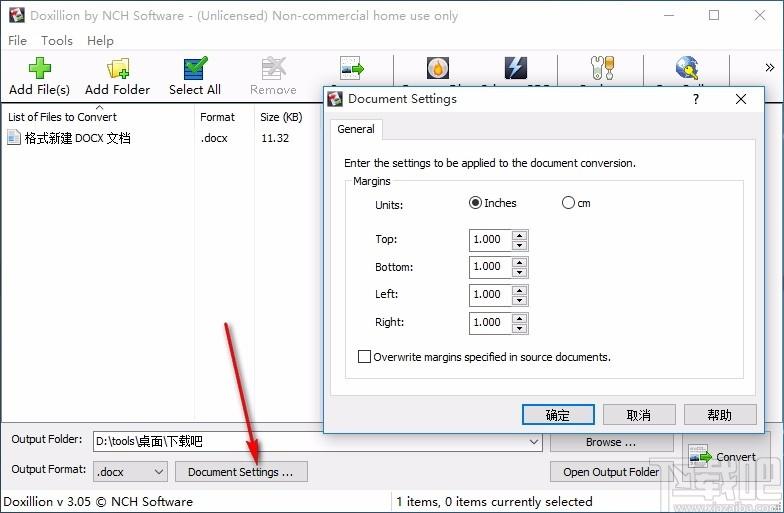
Task: Maximize the Doxillion window
Action: 714,16
